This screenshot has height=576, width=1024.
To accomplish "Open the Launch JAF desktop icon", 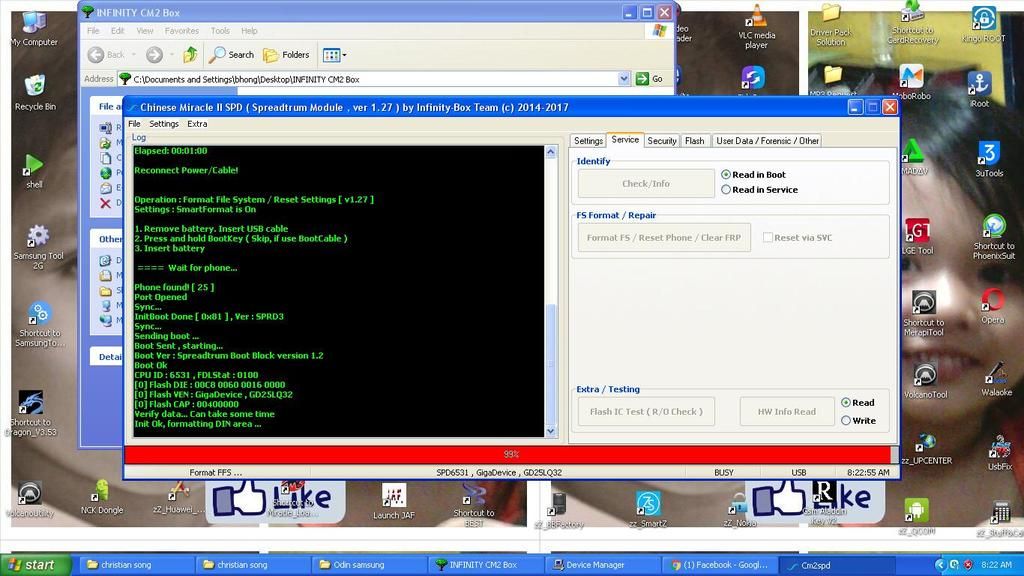I will tap(393, 496).
